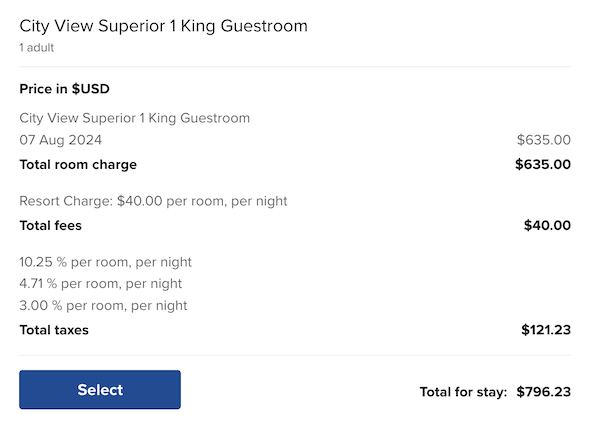
Task: Click the blue Select button
Action: [x=100, y=389]
